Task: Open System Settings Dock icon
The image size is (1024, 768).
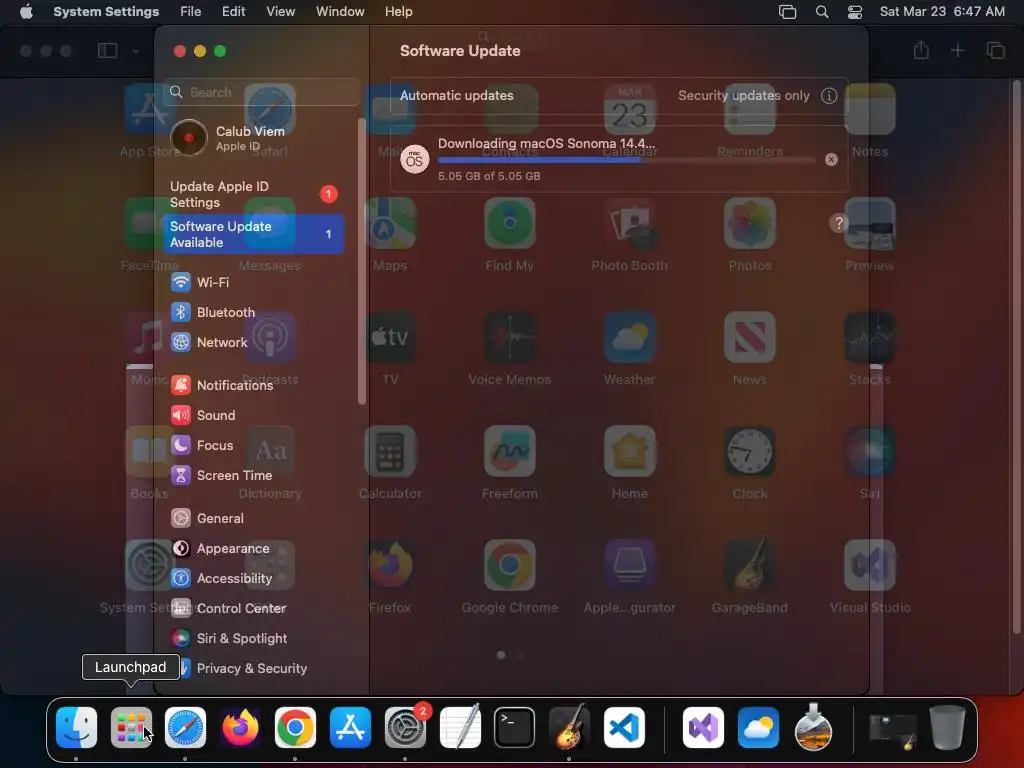Action: click(405, 727)
